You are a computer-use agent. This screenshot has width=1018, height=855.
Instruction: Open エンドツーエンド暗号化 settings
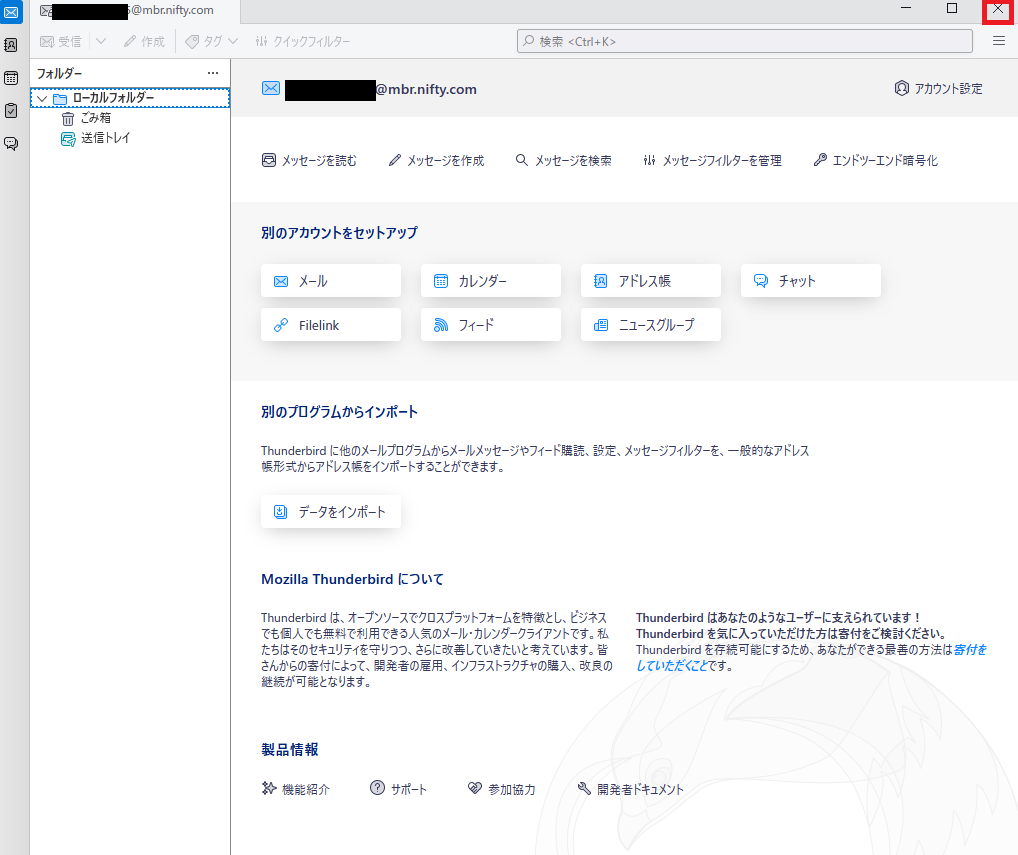tap(876, 160)
